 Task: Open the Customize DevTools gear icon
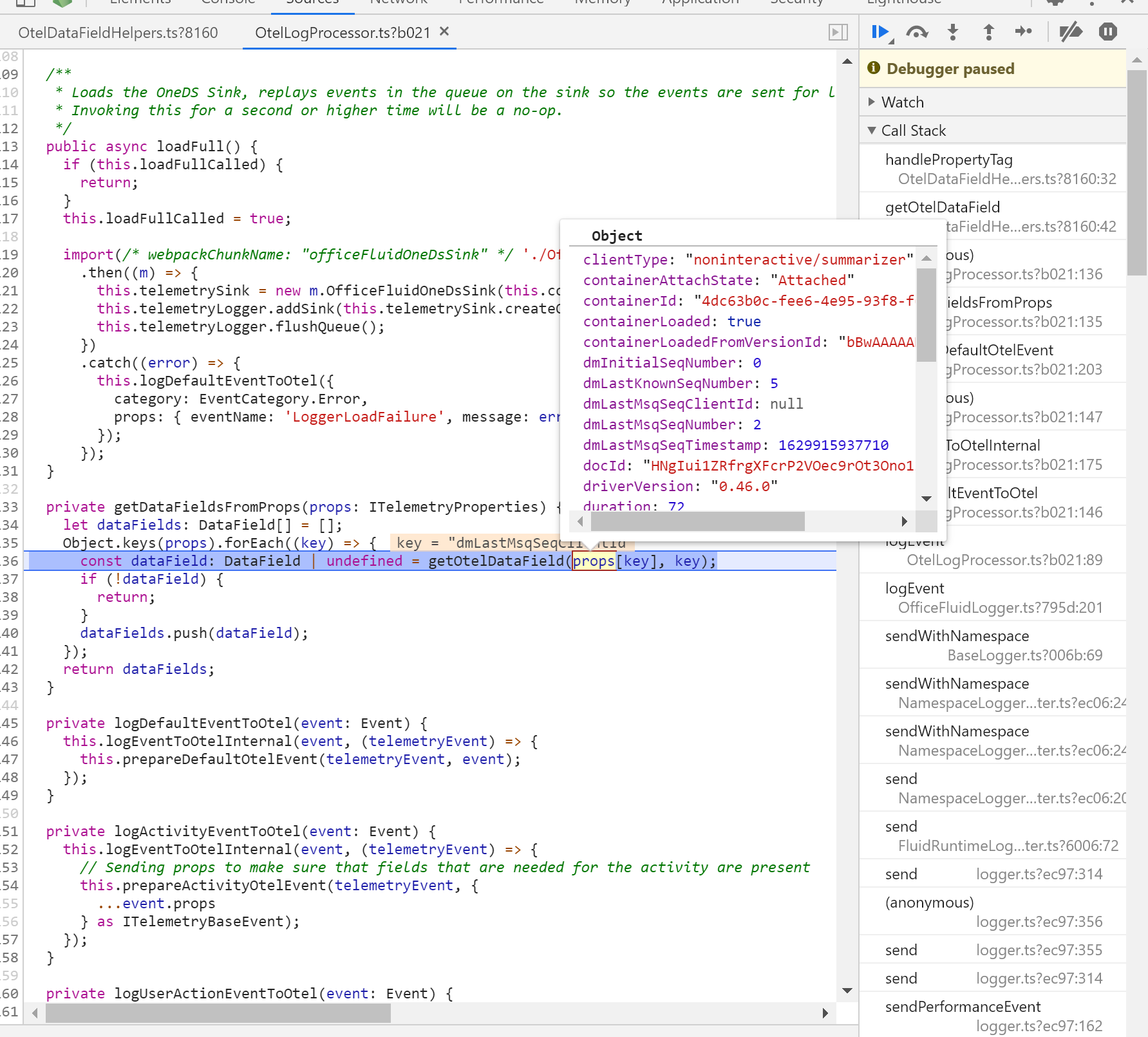[1054, 2]
